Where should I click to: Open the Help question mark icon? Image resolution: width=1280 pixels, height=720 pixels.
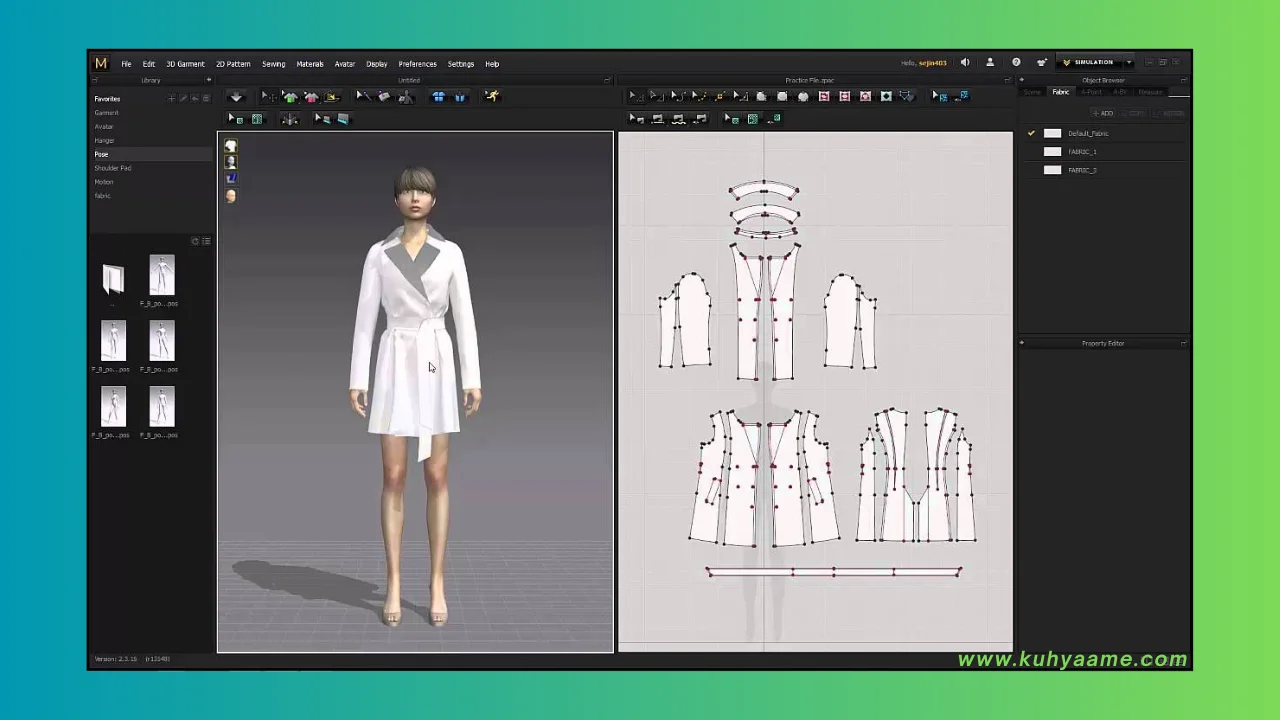[x=1016, y=63]
